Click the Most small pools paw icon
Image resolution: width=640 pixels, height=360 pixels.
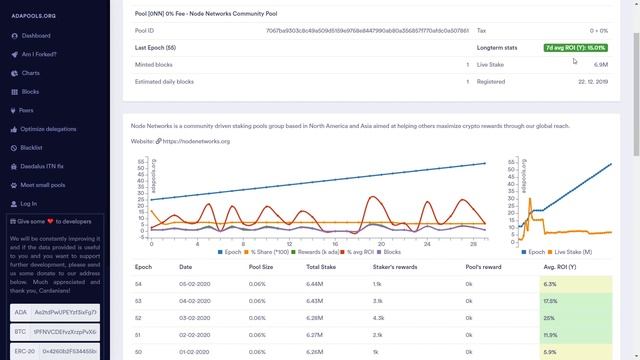pos(14,185)
